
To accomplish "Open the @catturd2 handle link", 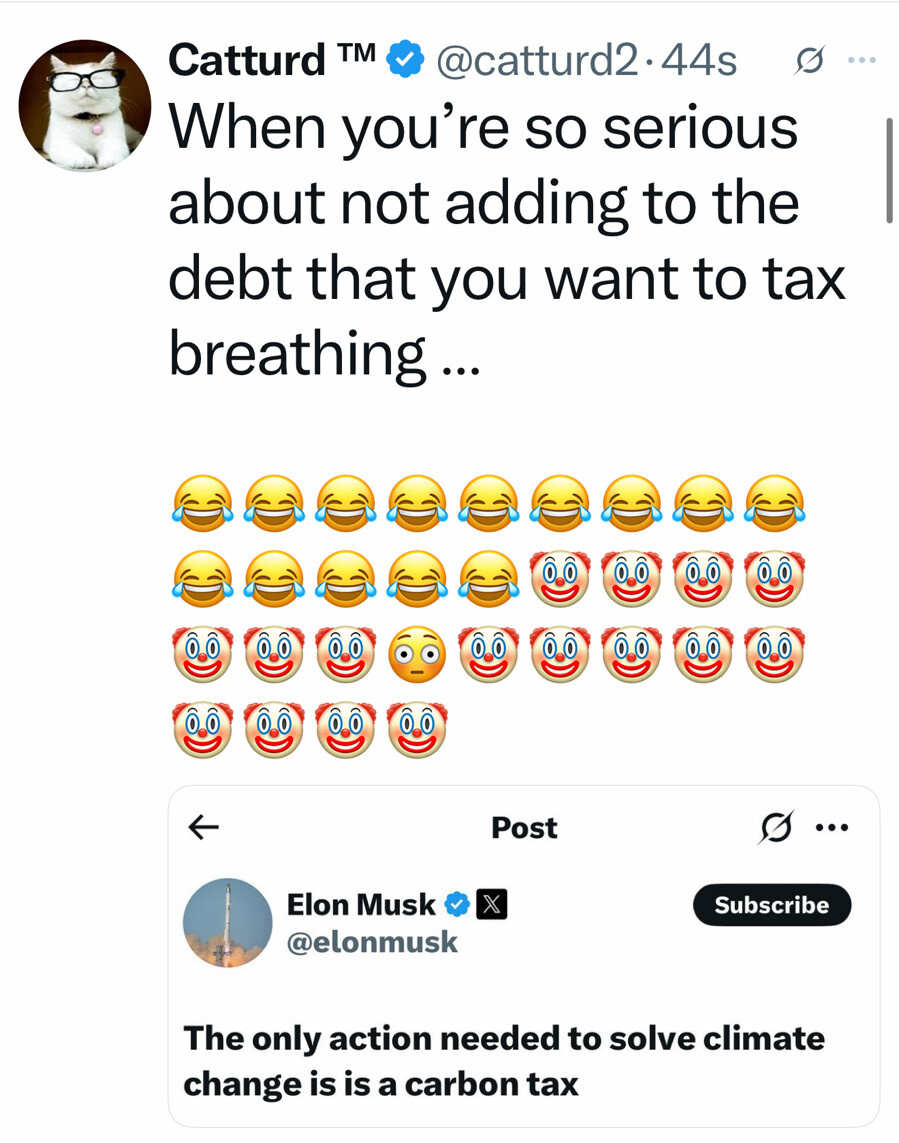I will pyautogui.click(x=536, y=61).
